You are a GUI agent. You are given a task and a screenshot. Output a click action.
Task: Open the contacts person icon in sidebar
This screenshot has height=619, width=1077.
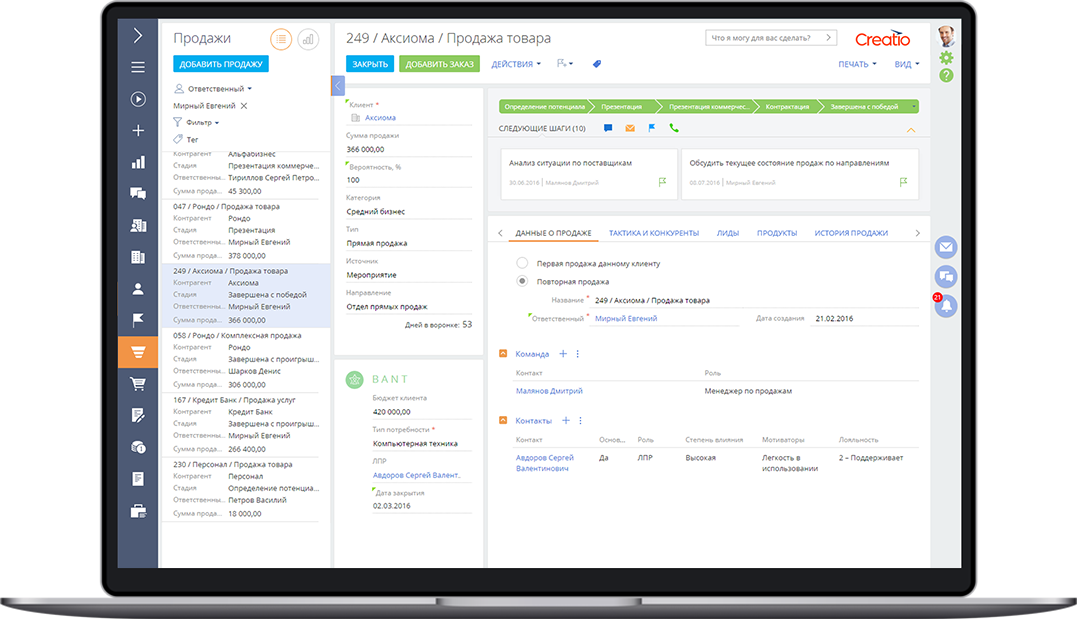point(137,289)
